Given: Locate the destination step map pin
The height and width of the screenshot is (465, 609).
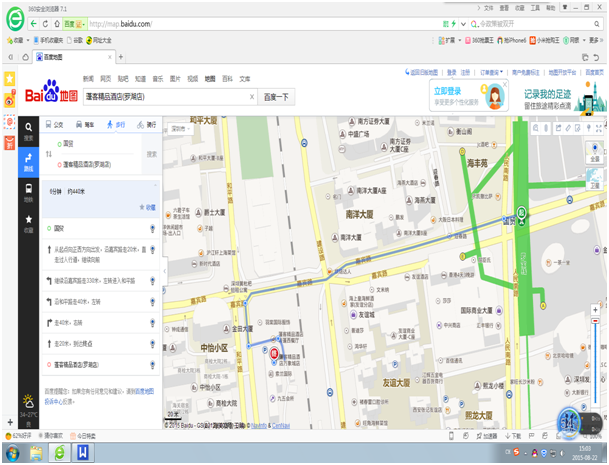Looking at the screenshot, I should click(152, 365).
